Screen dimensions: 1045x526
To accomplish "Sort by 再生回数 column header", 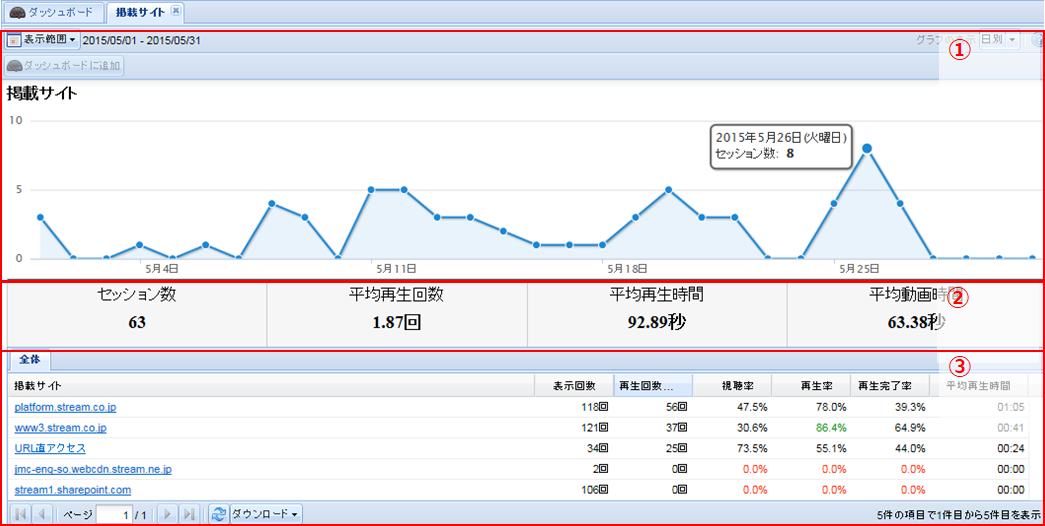I will click(x=651, y=385).
